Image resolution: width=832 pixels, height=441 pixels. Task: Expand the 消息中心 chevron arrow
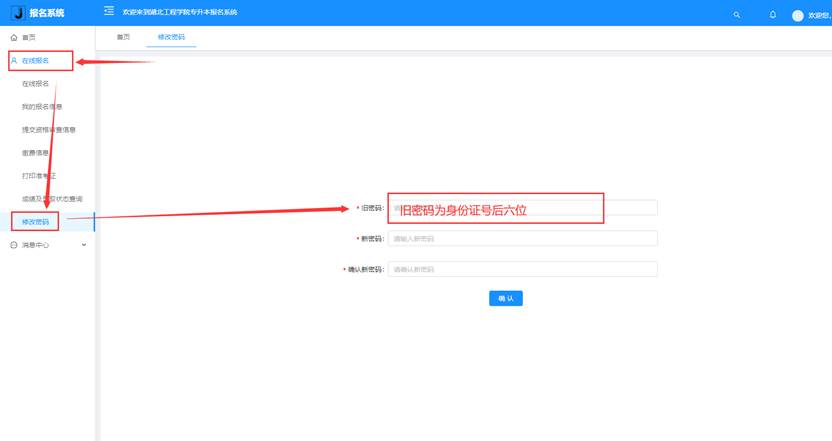tap(84, 245)
